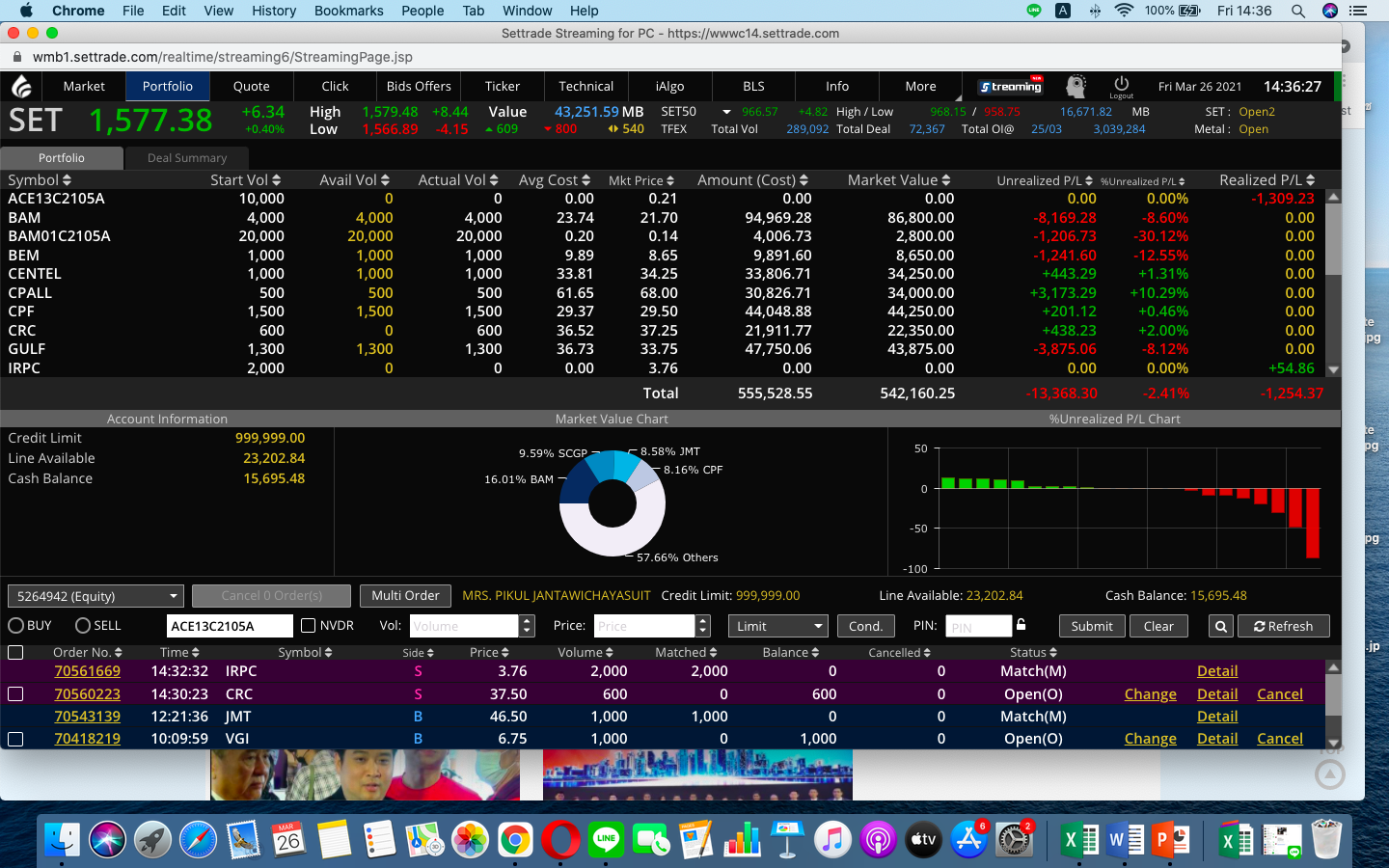Click the Streaming logo badge
This screenshot has width=1389, height=868.
coord(1010,87)
